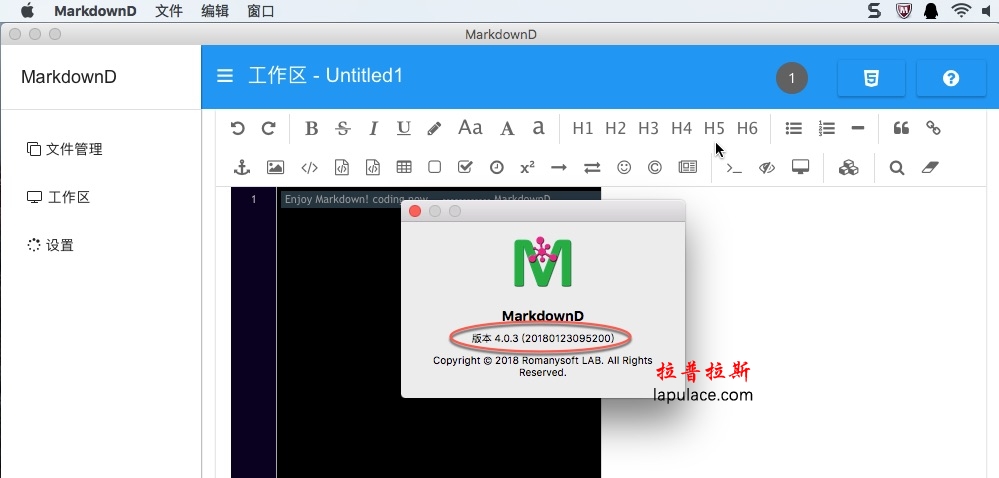This screenshot has height=478, width=999.
Task: Open search in the editor
Action: tap(897, 168)
